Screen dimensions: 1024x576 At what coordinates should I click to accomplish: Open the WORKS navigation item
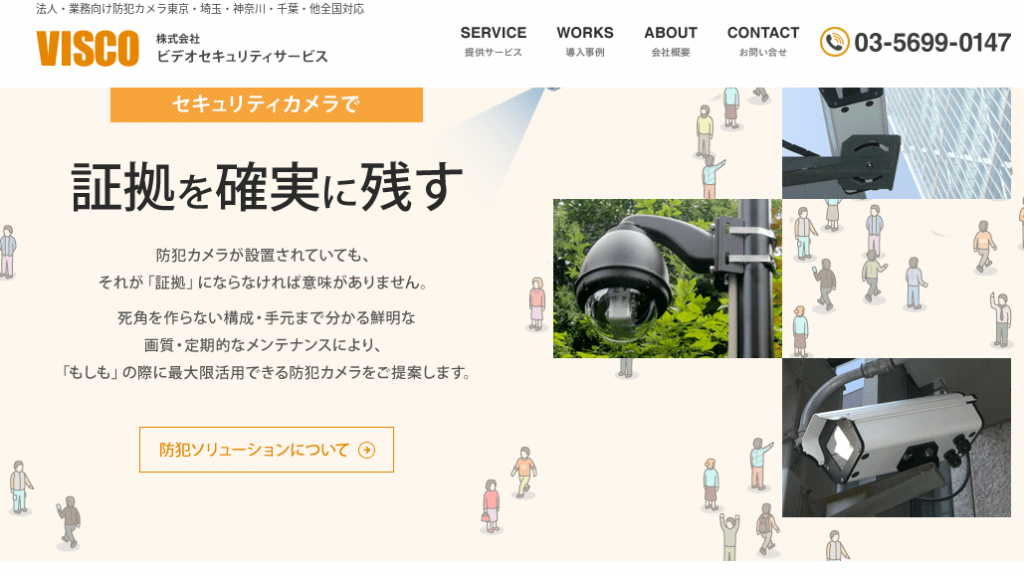point(585,32)
